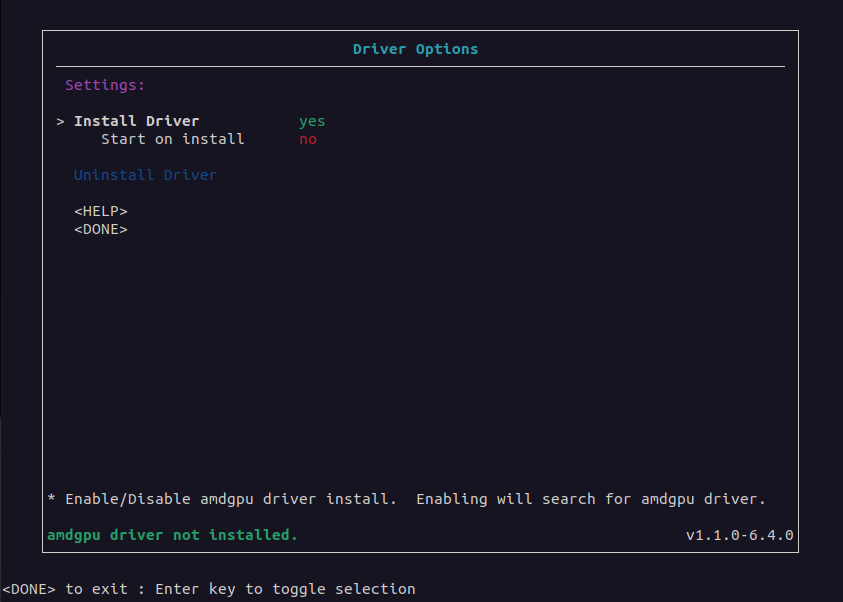Toggle the red 'no' Start on install value
Viewport: 843px width, 602px height.
308,139
